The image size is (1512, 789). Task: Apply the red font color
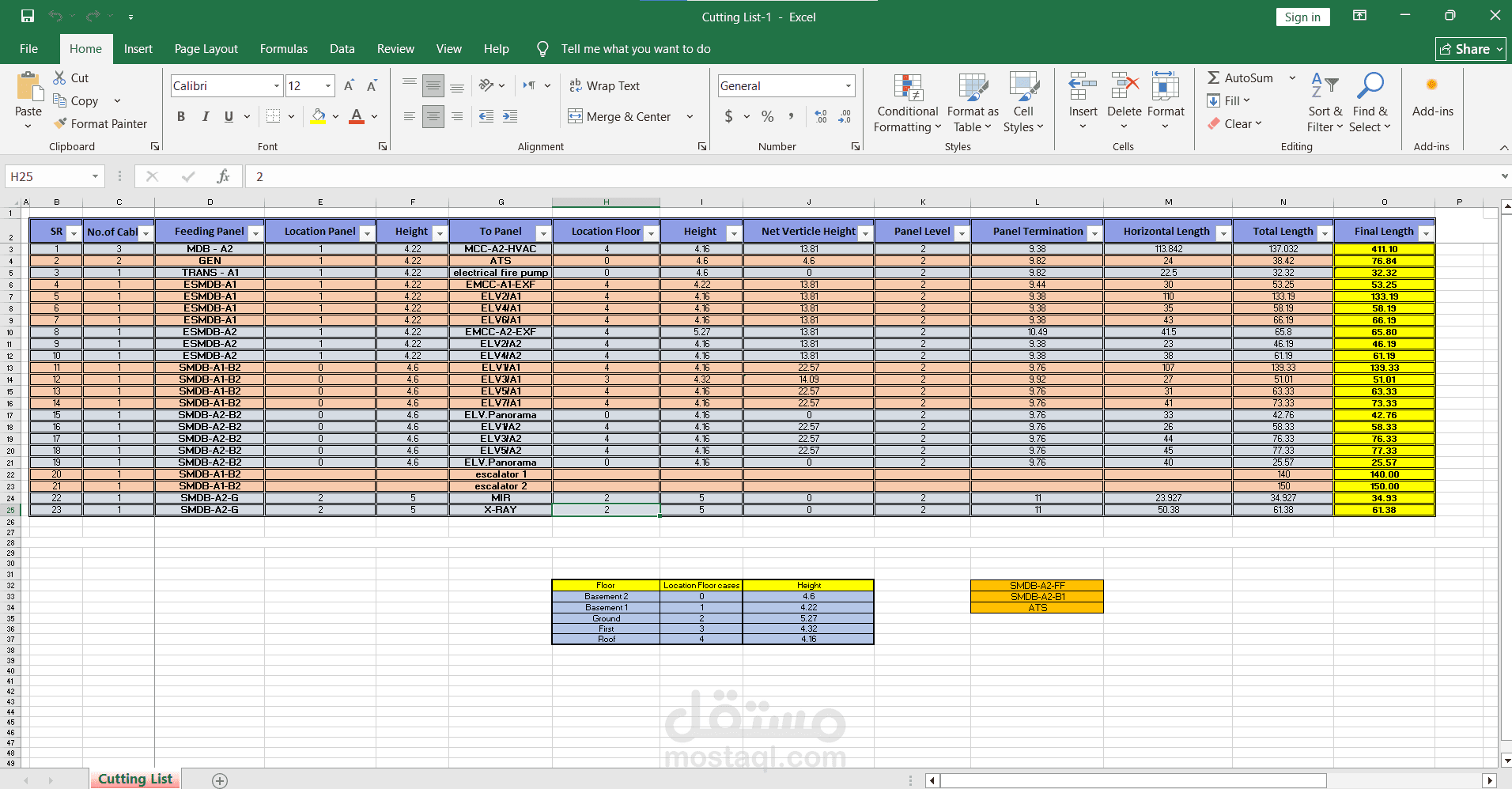coord(357,116)
